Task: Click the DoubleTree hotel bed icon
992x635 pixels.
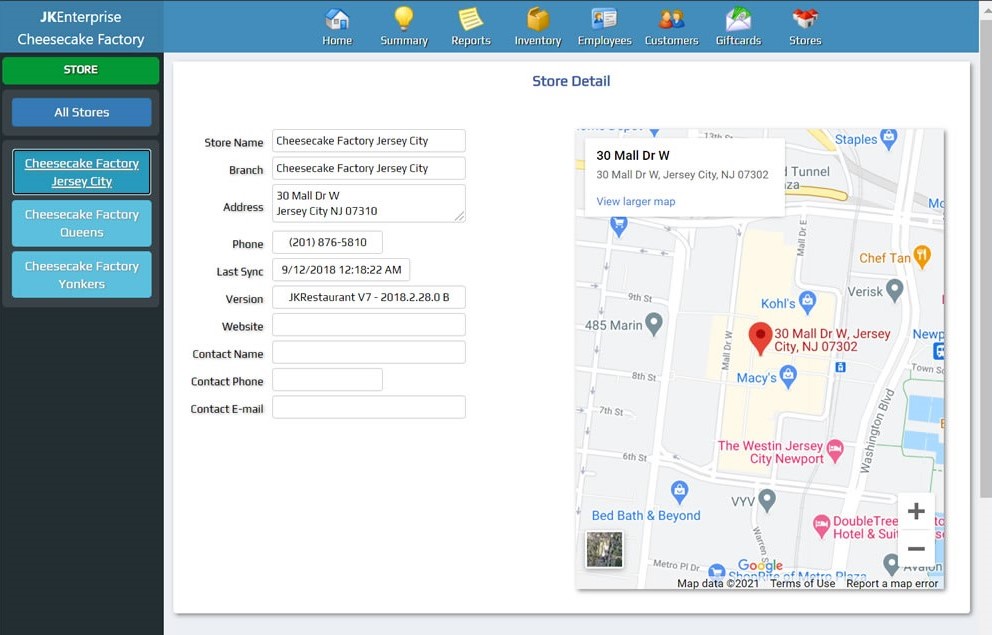Action: coord(821,526)
